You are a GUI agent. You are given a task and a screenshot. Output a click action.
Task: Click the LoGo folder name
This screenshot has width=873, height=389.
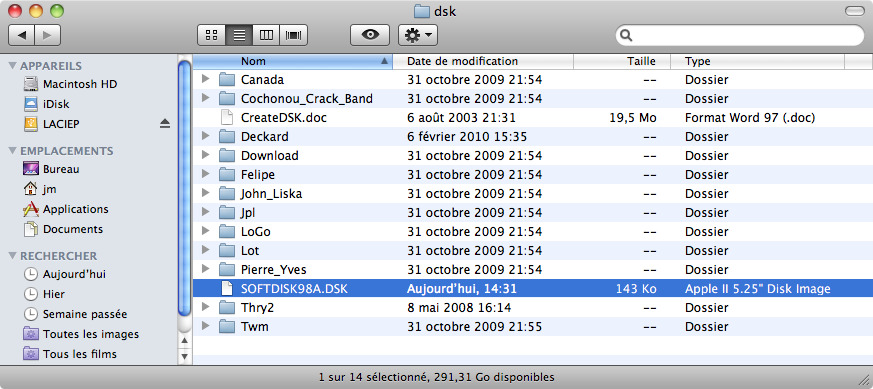tap(256, 232)
